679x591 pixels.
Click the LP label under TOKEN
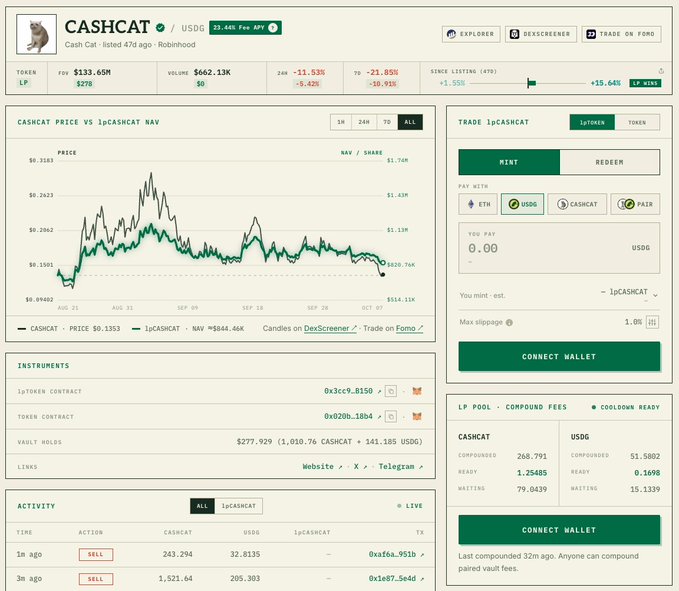tap(23, 83)
